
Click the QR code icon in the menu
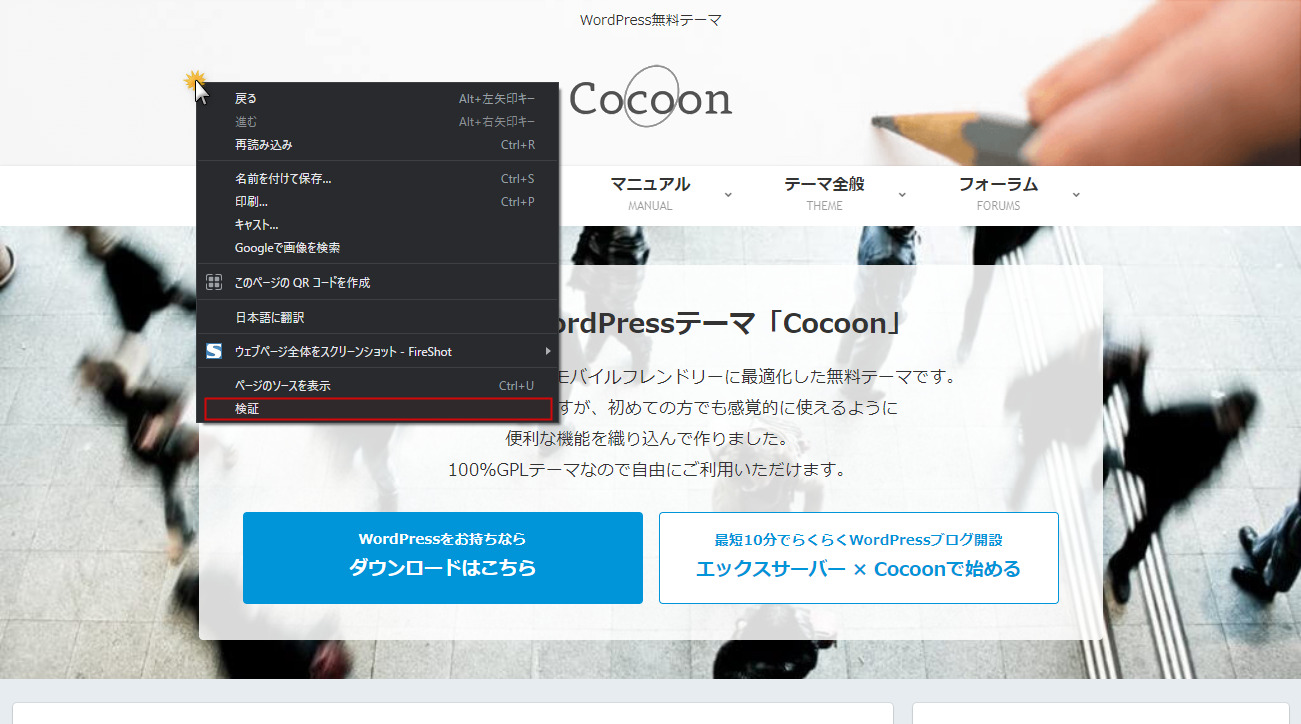[213, 282]
